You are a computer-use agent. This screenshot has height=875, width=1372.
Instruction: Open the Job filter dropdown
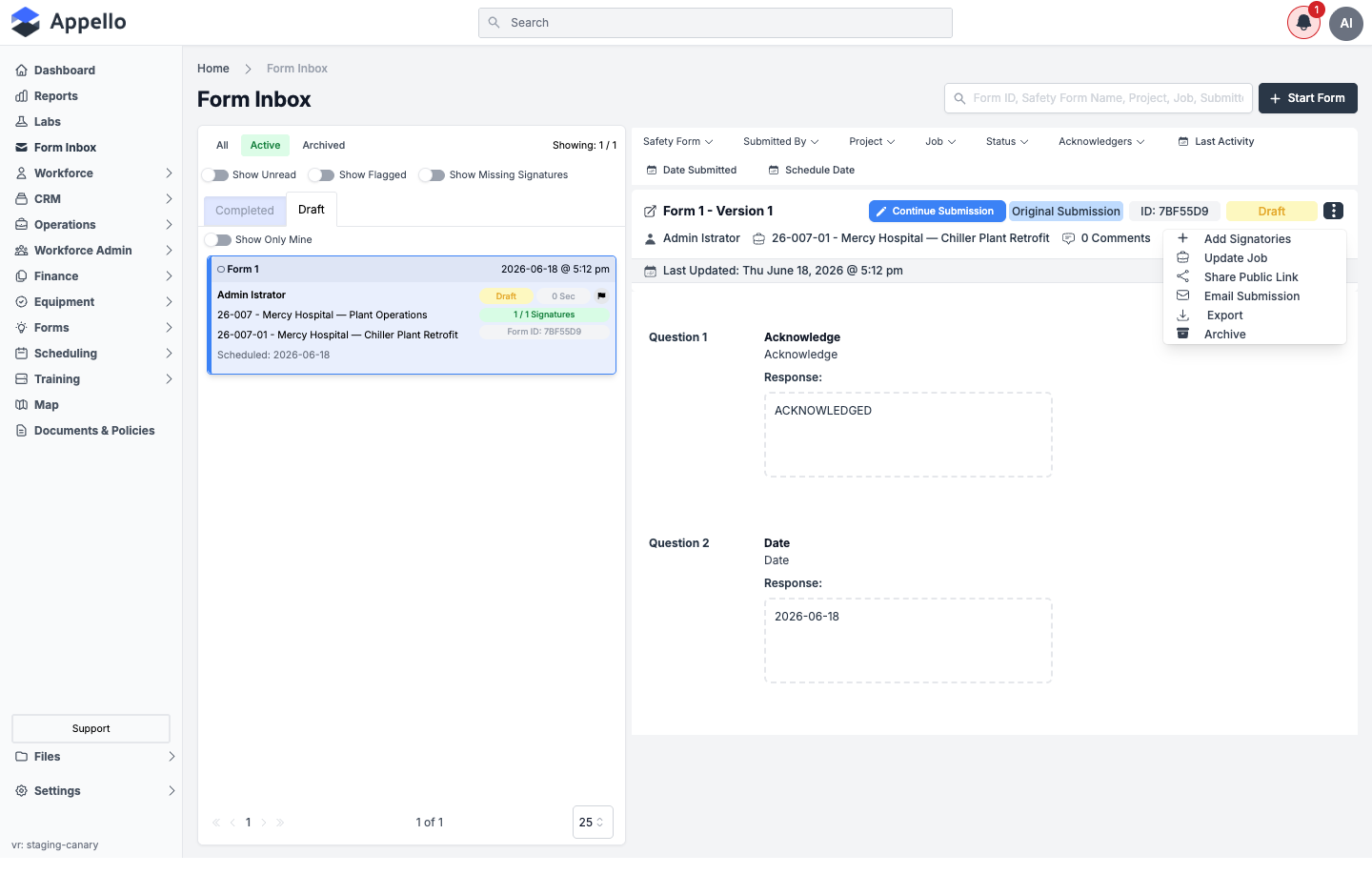[x=940, y=142]
